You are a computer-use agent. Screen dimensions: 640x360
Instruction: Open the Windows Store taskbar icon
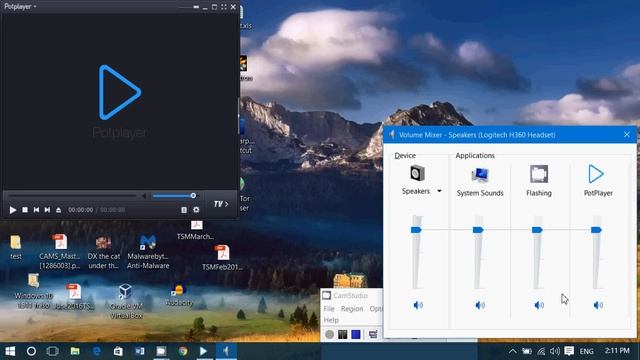(x=118, y=351)
